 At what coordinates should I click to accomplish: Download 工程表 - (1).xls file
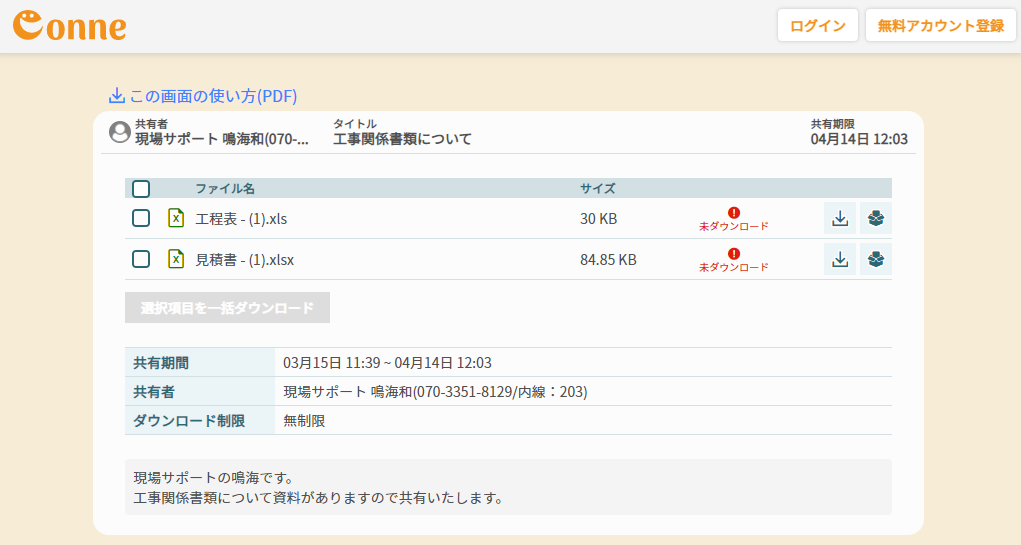tap(840, 219)
